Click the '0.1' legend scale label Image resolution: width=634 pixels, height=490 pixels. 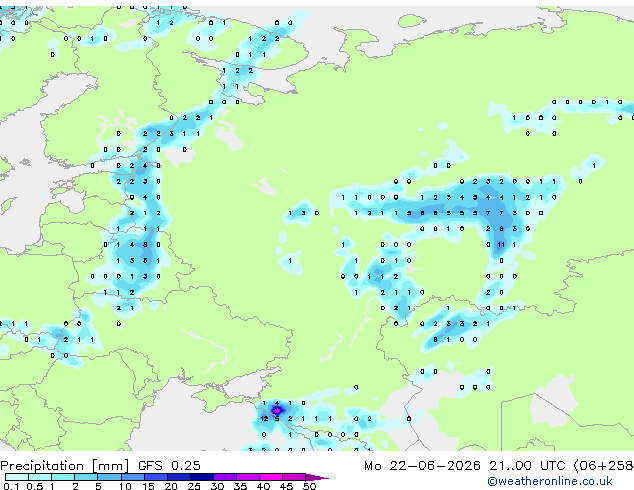coord(11,486)
